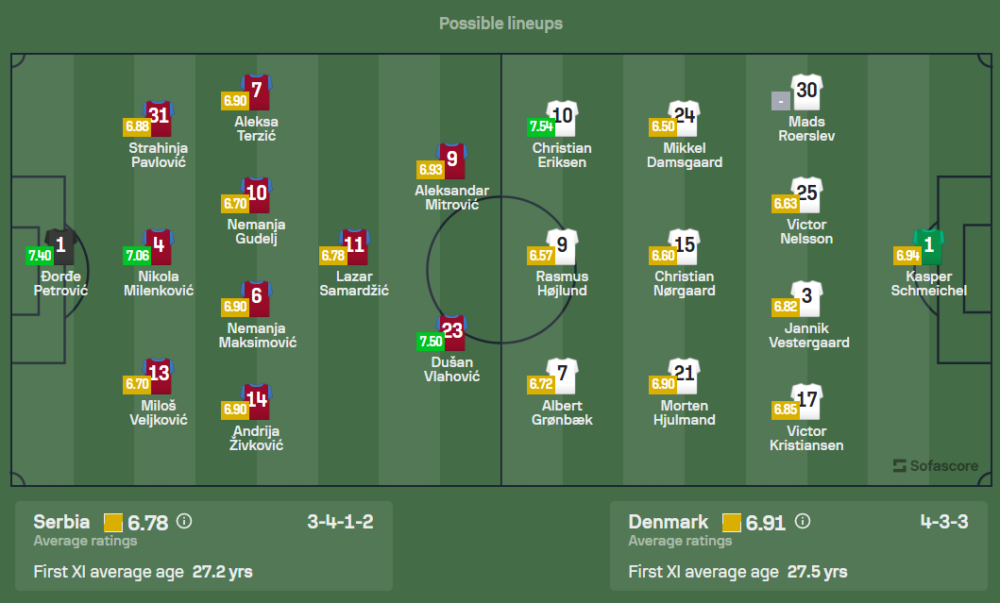Click Serbia's yellow average rating square
Image resolution: width=1000 pixels, height=603 pixels.
tap(113, 522)
